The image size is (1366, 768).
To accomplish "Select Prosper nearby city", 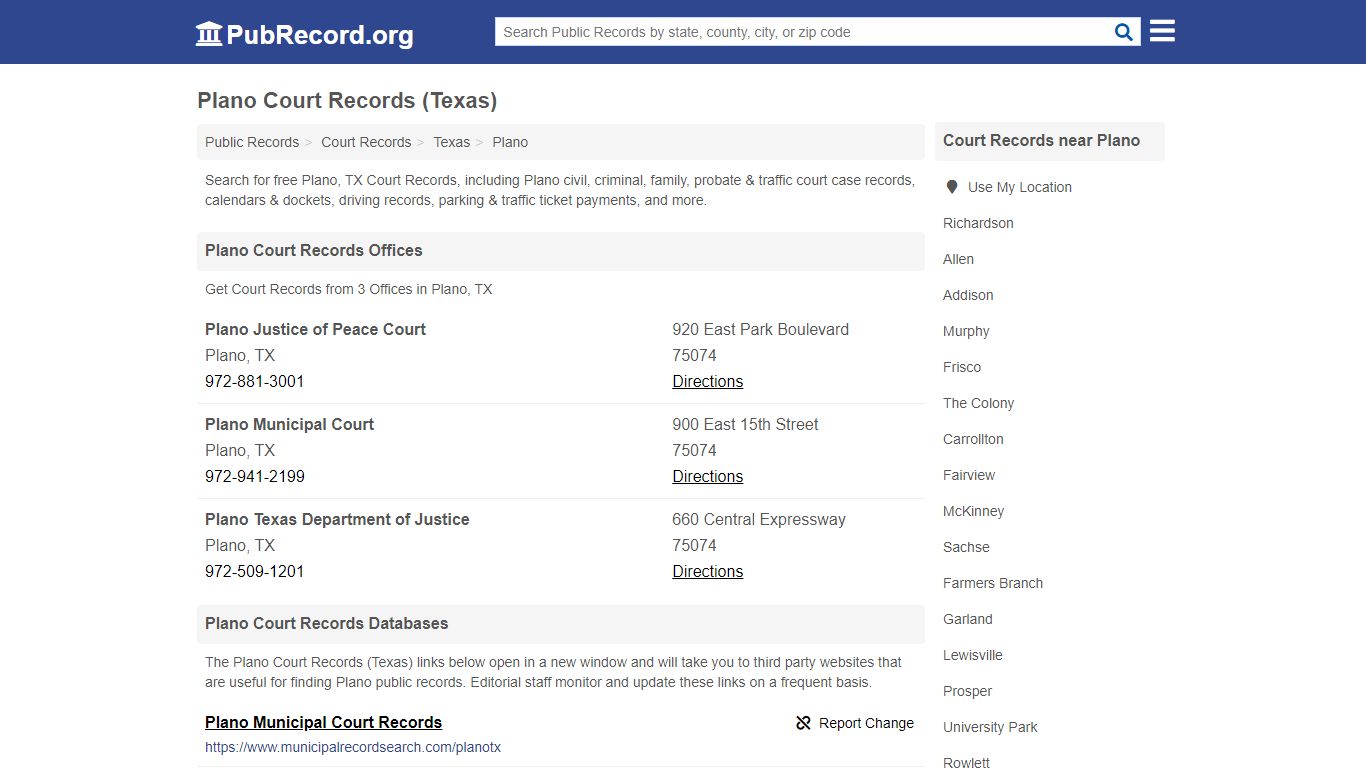I will point(967,691).
